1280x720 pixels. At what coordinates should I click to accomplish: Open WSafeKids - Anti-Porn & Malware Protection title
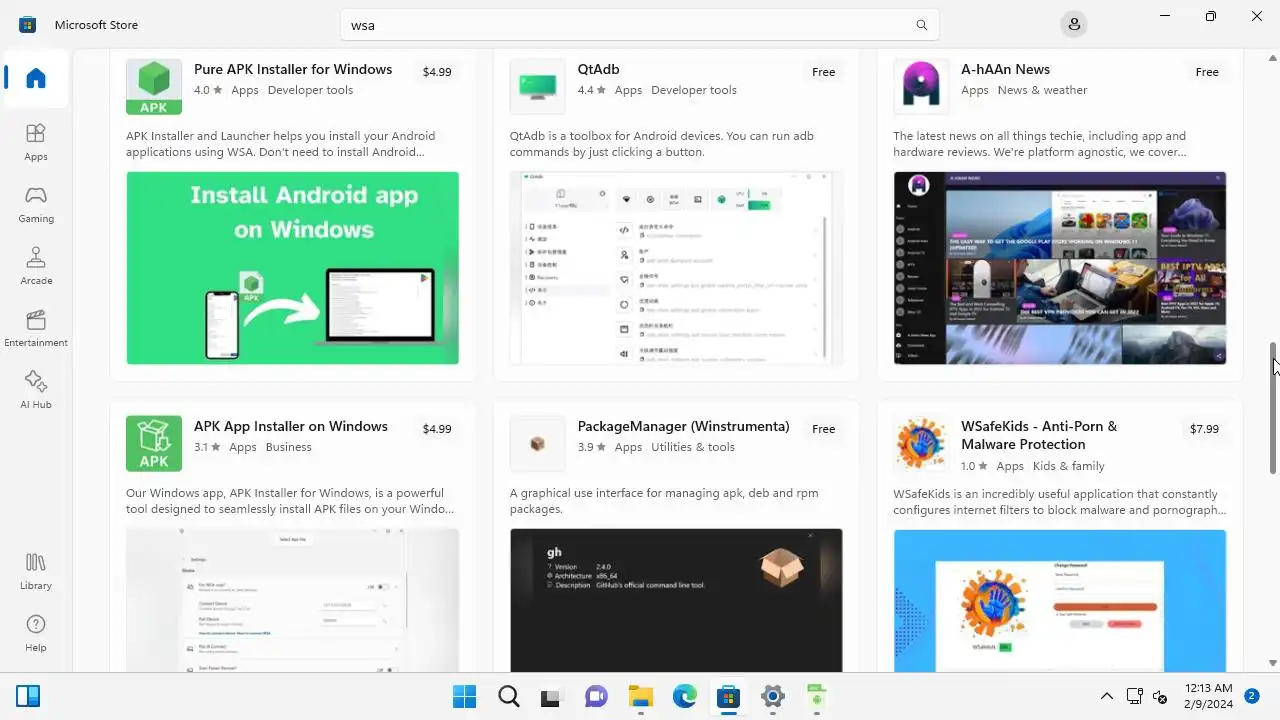tap(1039, 435)
